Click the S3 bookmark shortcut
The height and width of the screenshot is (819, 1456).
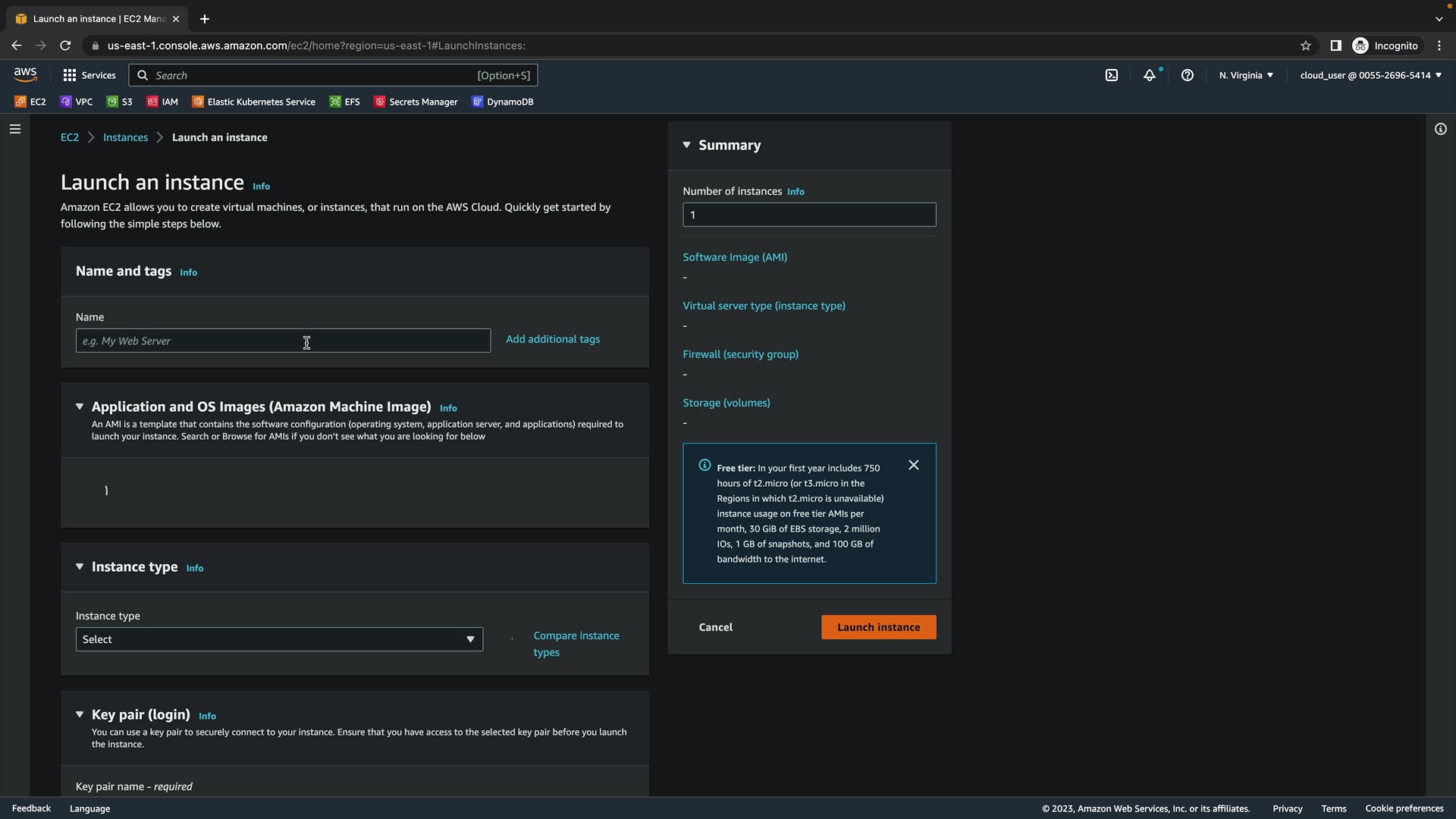coord(120,102)
